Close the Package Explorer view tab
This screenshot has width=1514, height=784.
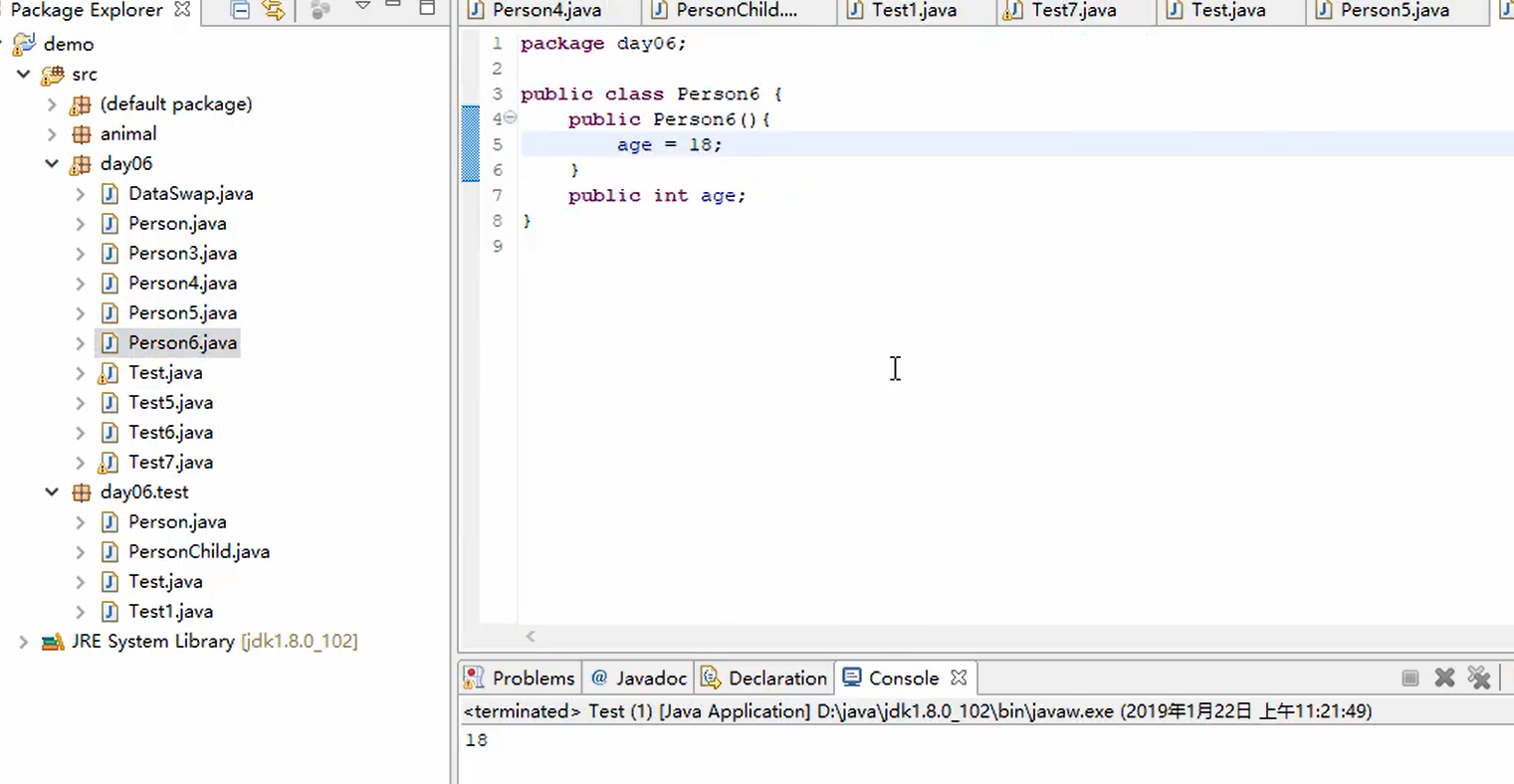click(x=182, y=9)
